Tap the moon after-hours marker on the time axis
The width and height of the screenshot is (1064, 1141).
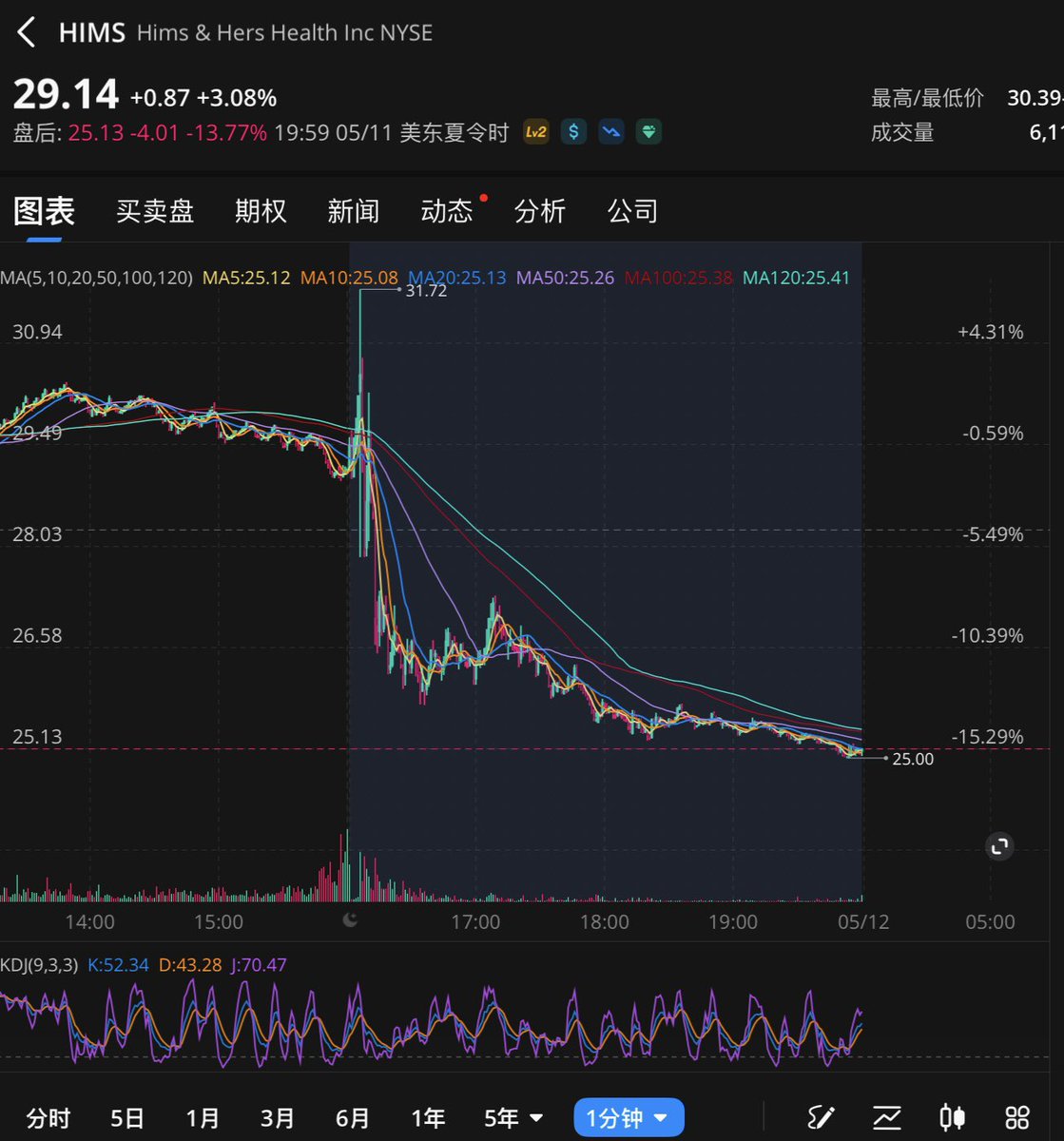(350, 919)
